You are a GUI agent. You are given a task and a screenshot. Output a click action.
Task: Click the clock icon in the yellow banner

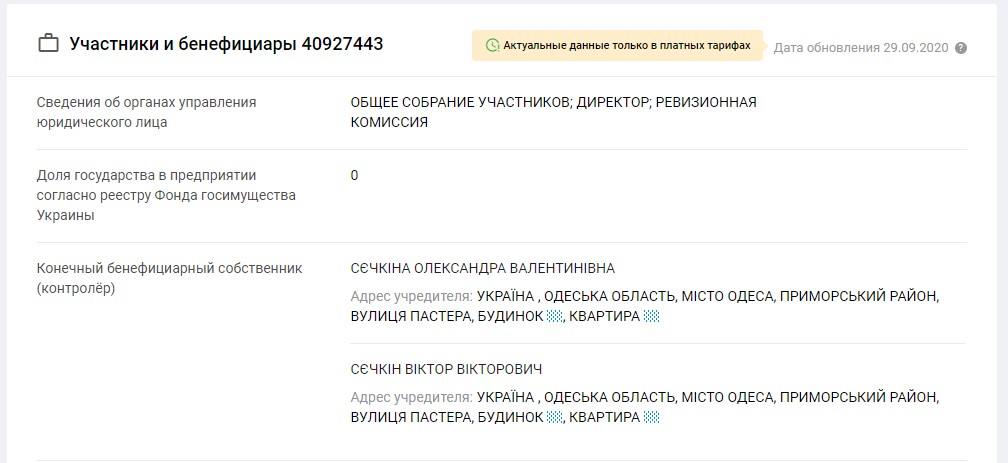tap(492, 46)
